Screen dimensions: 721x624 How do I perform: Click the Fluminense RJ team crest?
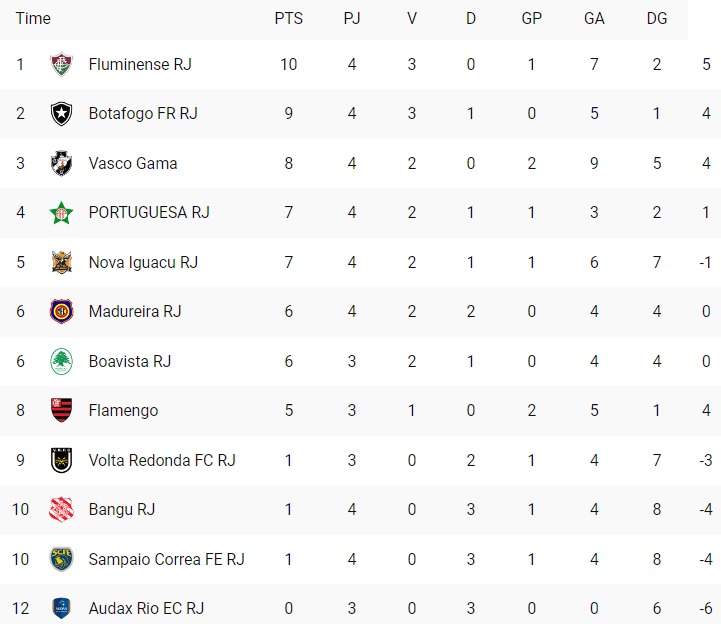(61, 64)
